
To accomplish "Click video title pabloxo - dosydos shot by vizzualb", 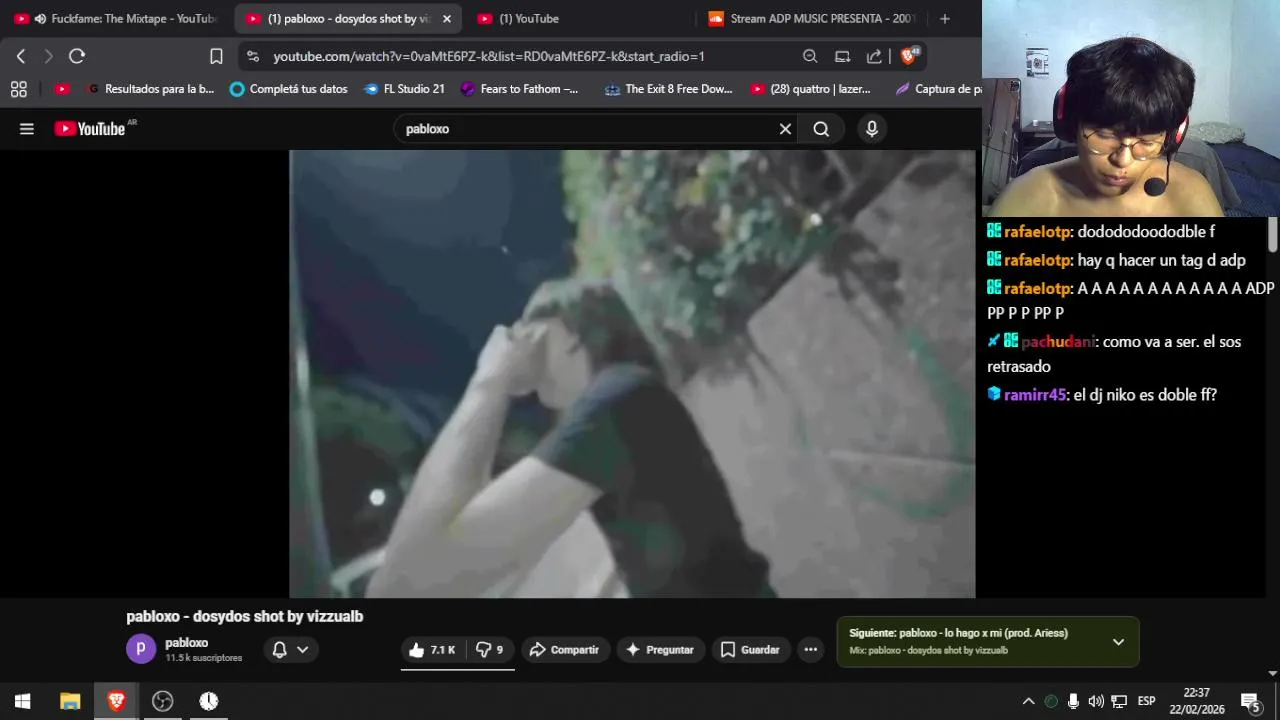I will 245,617.
